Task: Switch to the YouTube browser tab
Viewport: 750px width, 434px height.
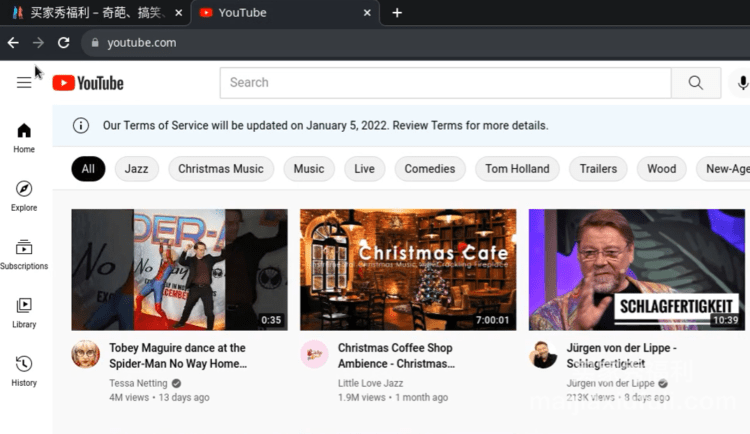Action: [x=285, y=13]
